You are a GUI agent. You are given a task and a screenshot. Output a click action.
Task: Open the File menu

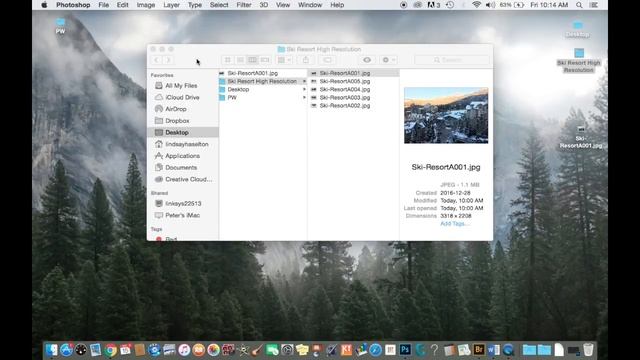coord(104,5)
